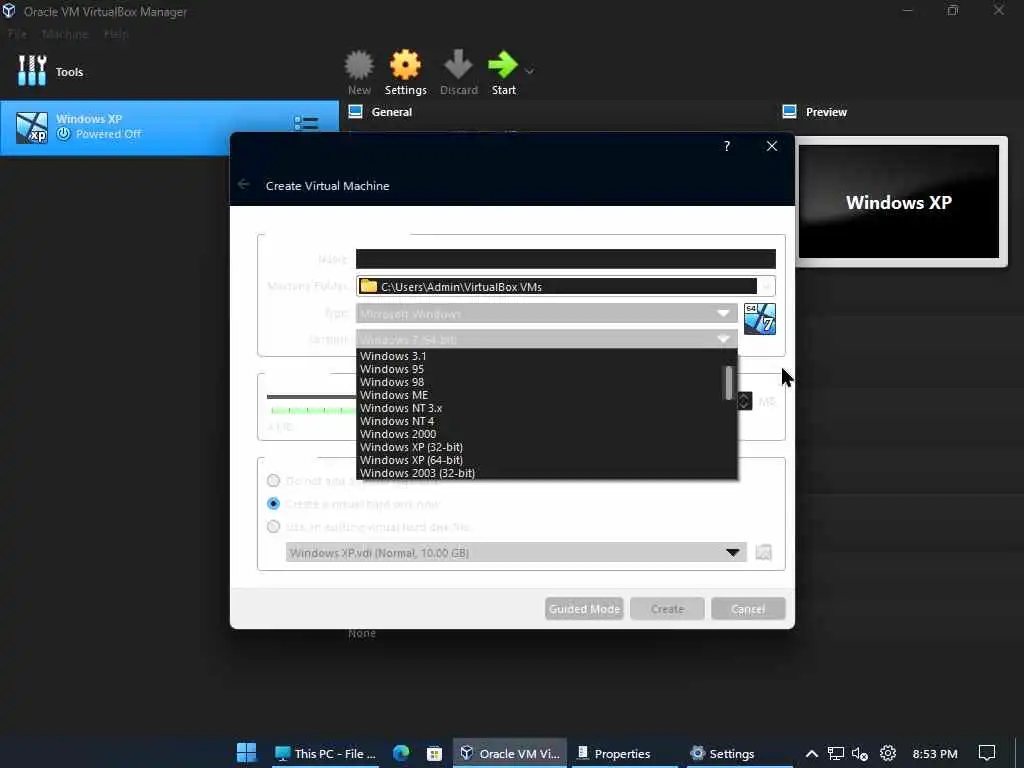Click the memory size slider track
Image resolution: width=1024 pixels, height=768 pixels.
(x=311, y=396)
